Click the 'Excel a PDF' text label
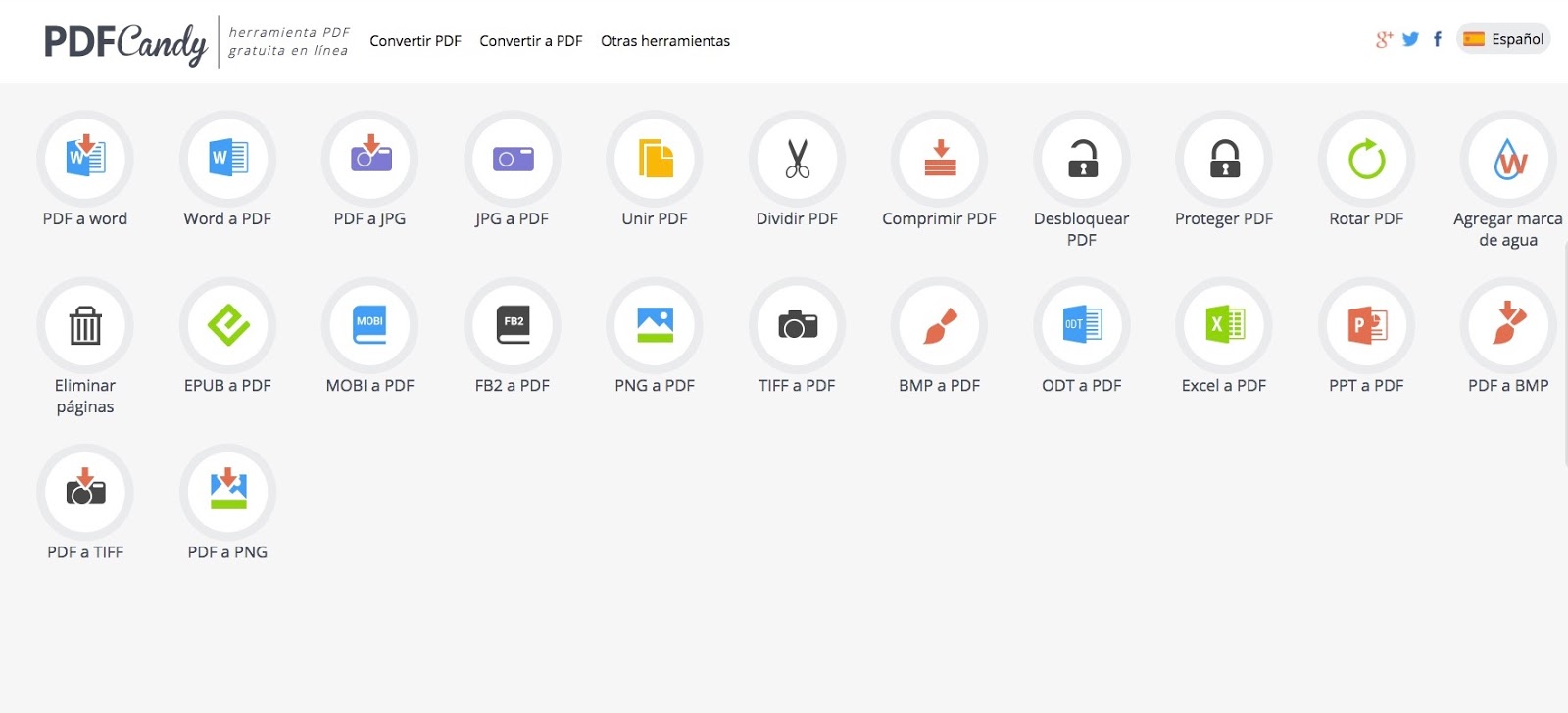The width and height of the screenshot is (1568, 713). click(x=1224, y=385)
